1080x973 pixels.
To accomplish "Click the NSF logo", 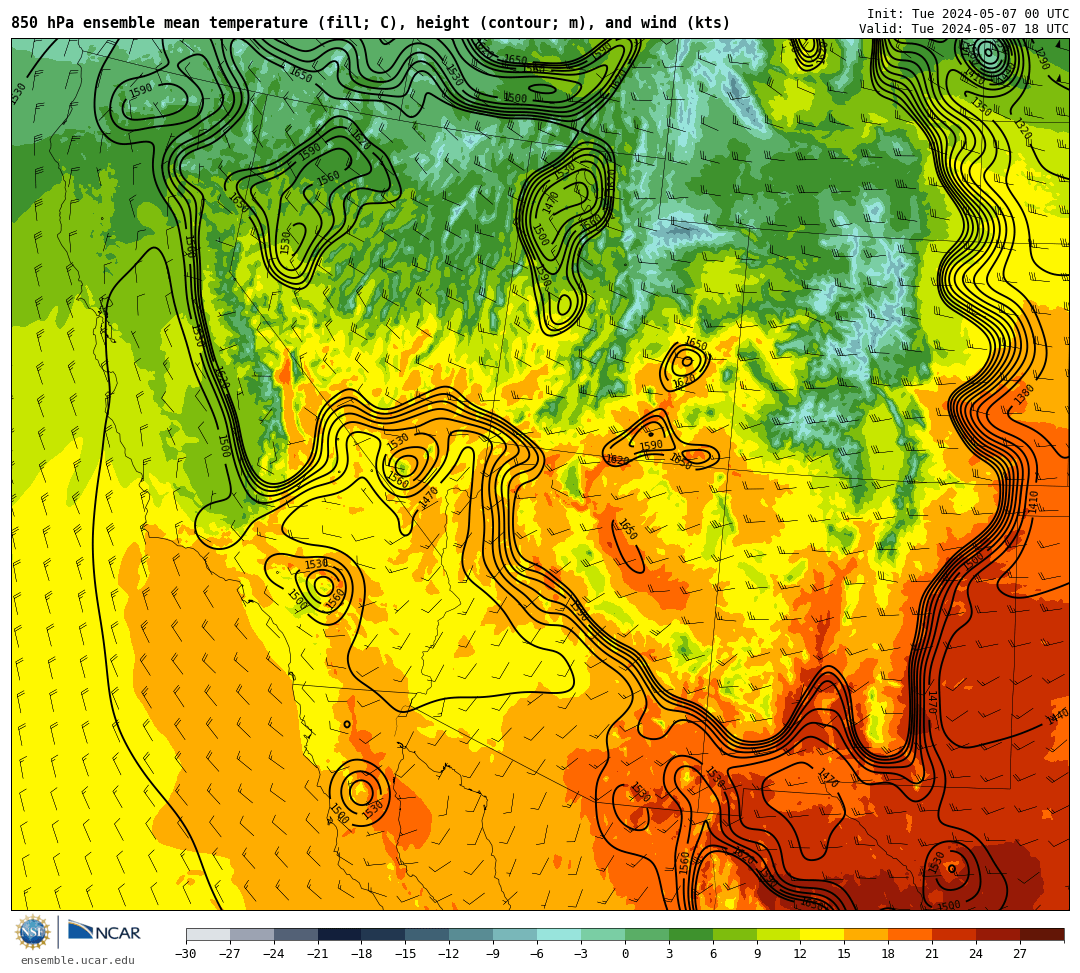I will click(33, 932).
